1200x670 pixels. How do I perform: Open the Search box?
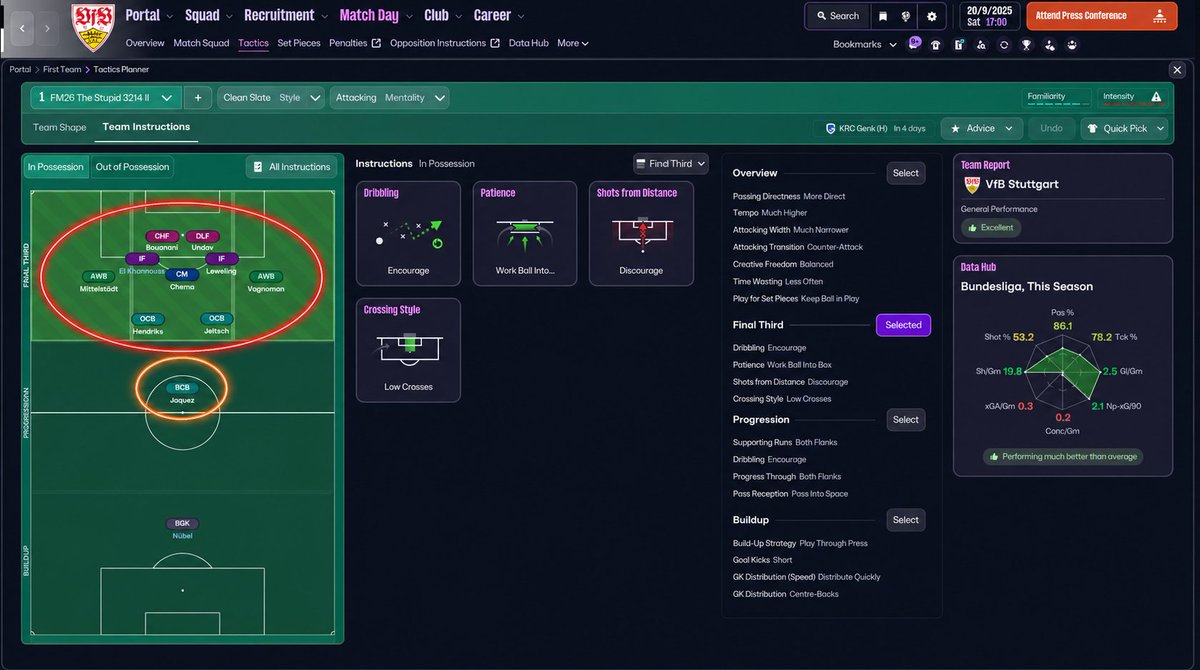click(837, 16)
